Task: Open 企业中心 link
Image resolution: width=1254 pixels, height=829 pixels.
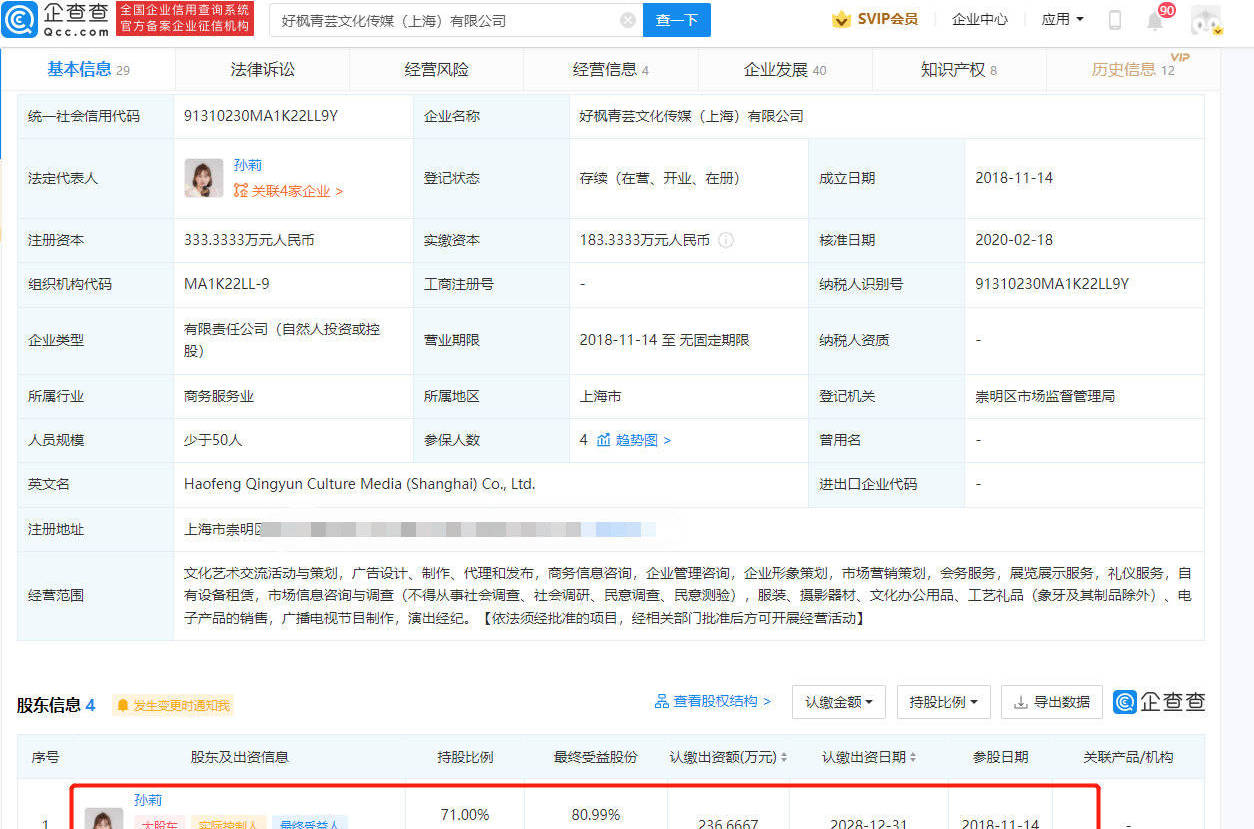Action: [979, 19]
